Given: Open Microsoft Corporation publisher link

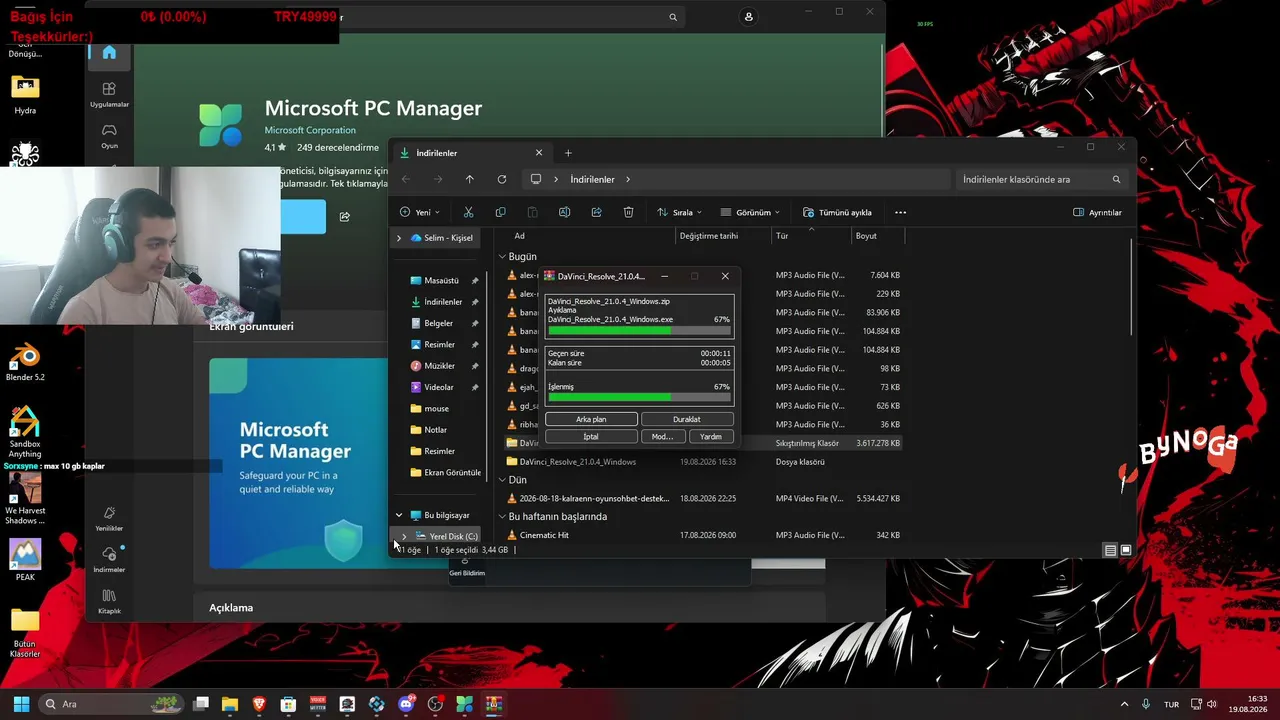Looking at the screenshot, I should tap(310, 130).
